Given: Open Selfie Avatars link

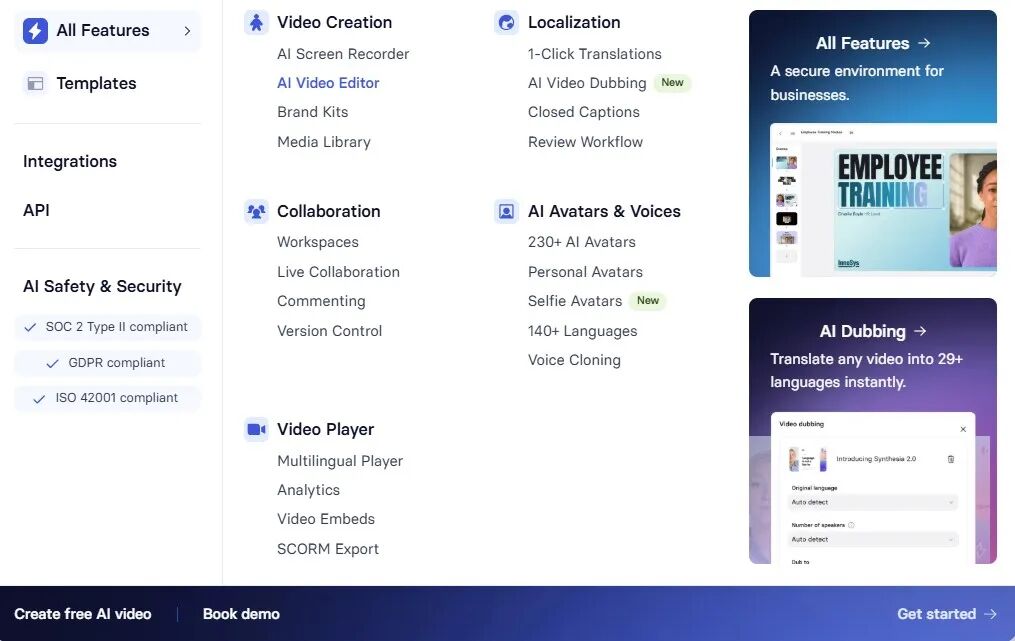Looking at the screenshot, I should coord(575,301).
